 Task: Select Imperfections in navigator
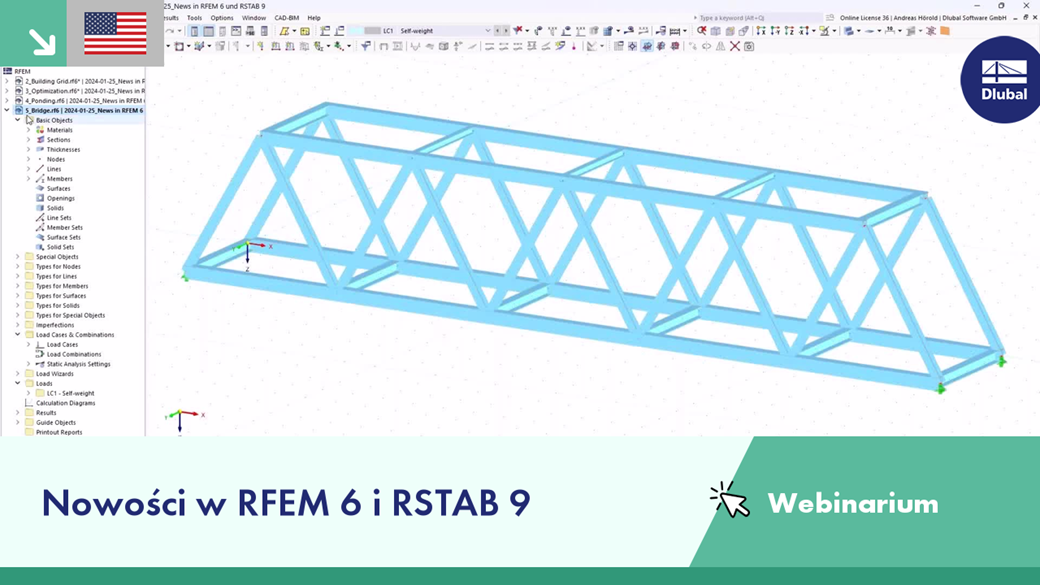click(55, 325)
